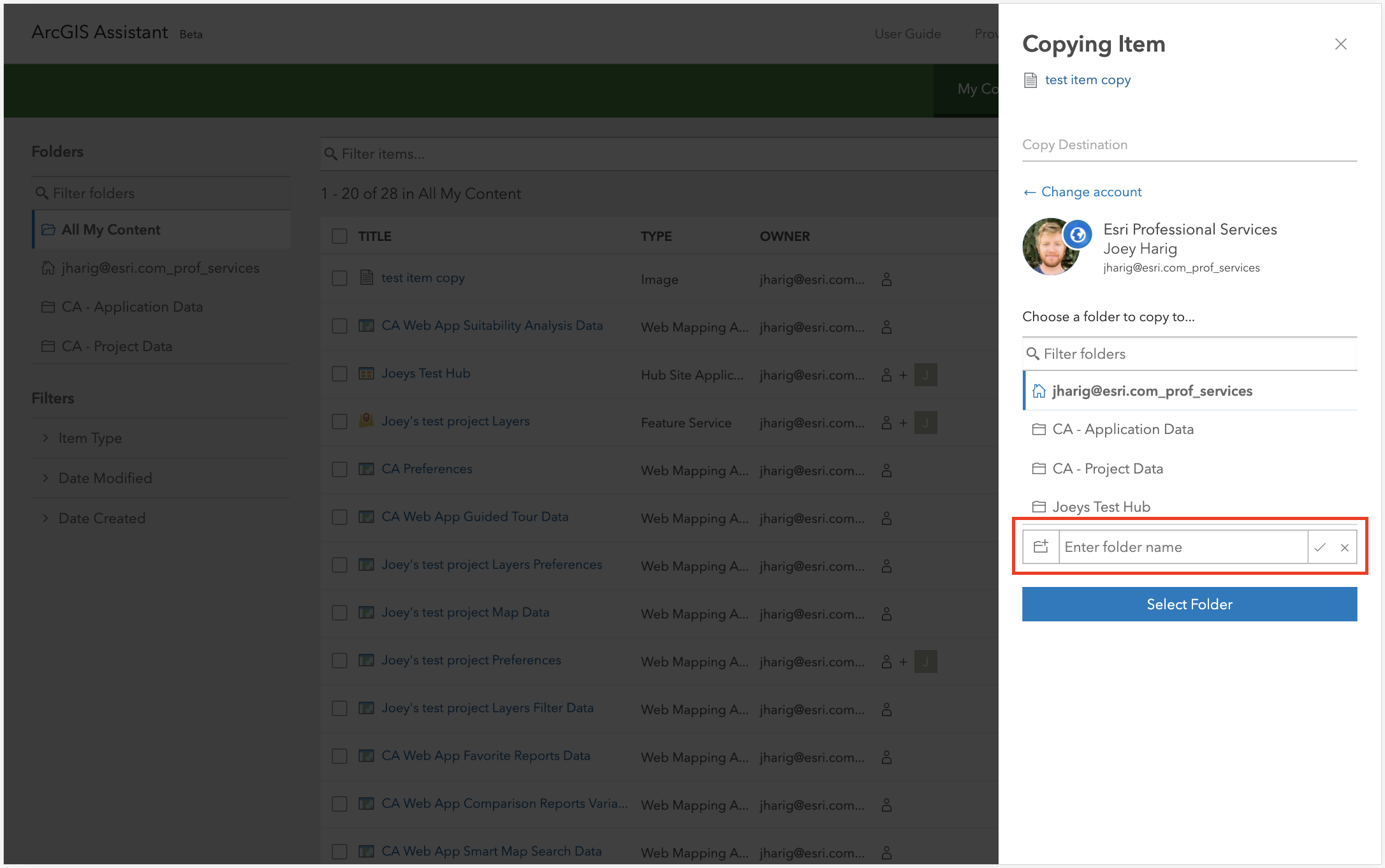Open the Joeys Test Hub item link
The width and height of the screenshot is (1385, 868).
click(x=425, y=373)
